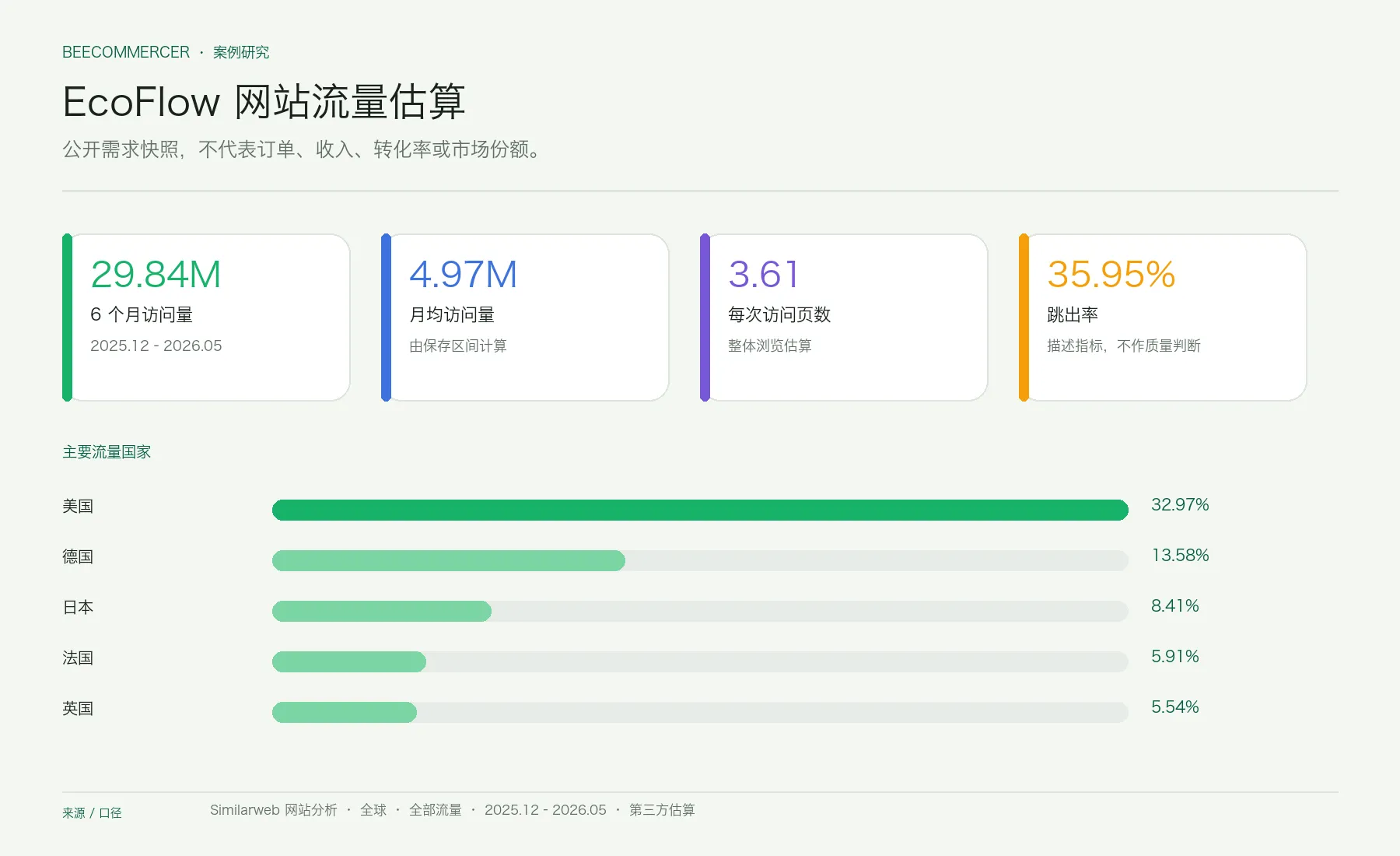Click the 跳出率 label
Viewport: 1400px width, 856px height.
coord(1073,314)
